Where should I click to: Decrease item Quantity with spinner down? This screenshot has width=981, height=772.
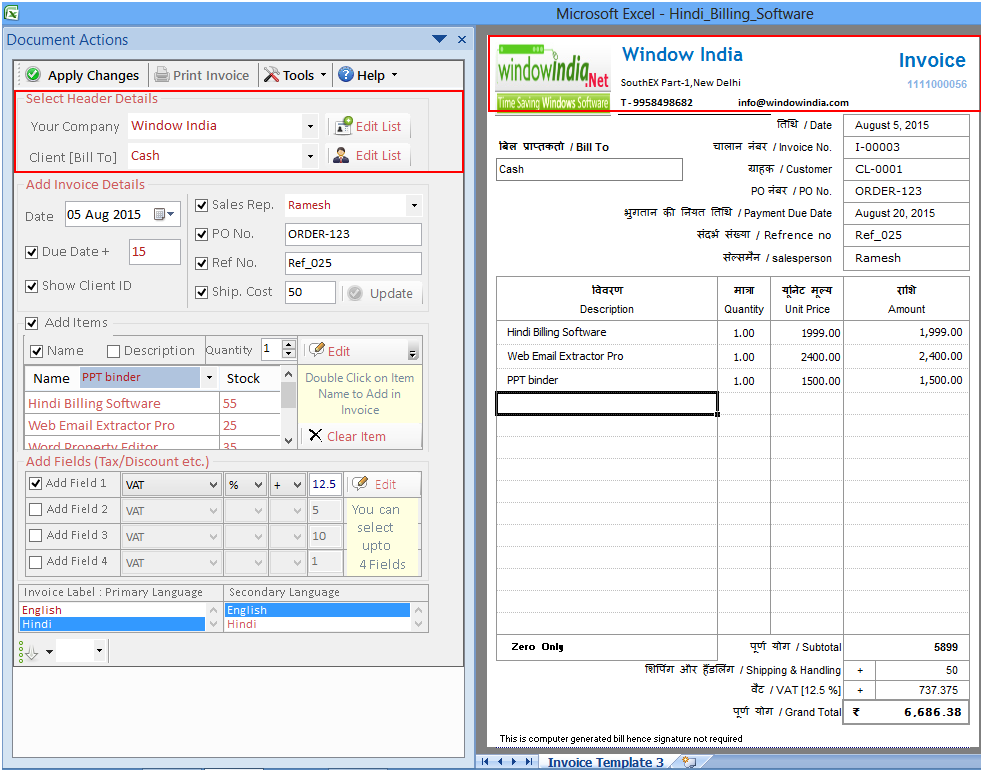[x=288, y=353]
